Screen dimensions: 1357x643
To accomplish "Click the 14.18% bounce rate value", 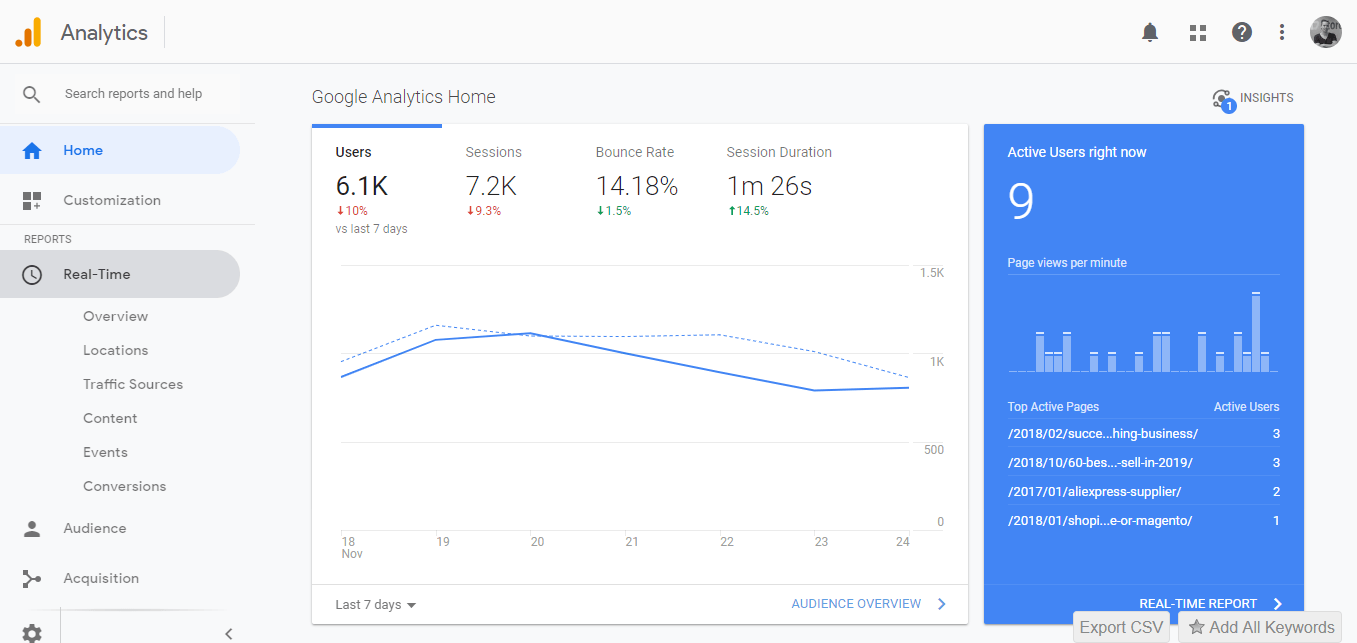I will (x=637, y=186).
